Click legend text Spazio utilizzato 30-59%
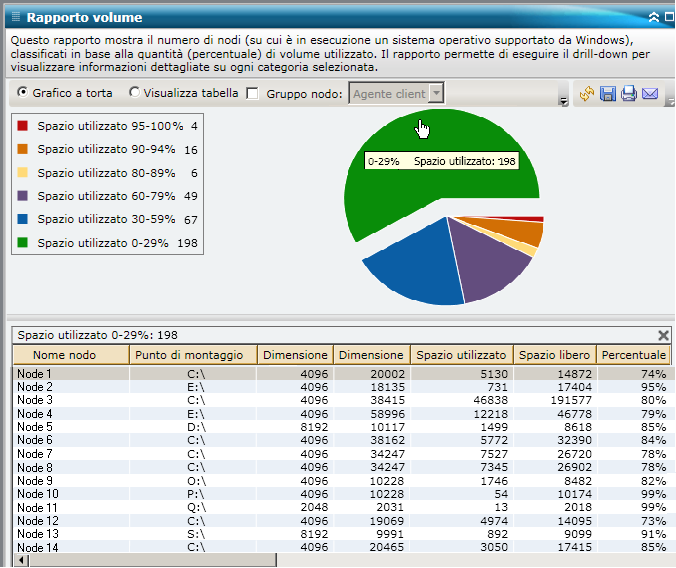 coord(106,219)
